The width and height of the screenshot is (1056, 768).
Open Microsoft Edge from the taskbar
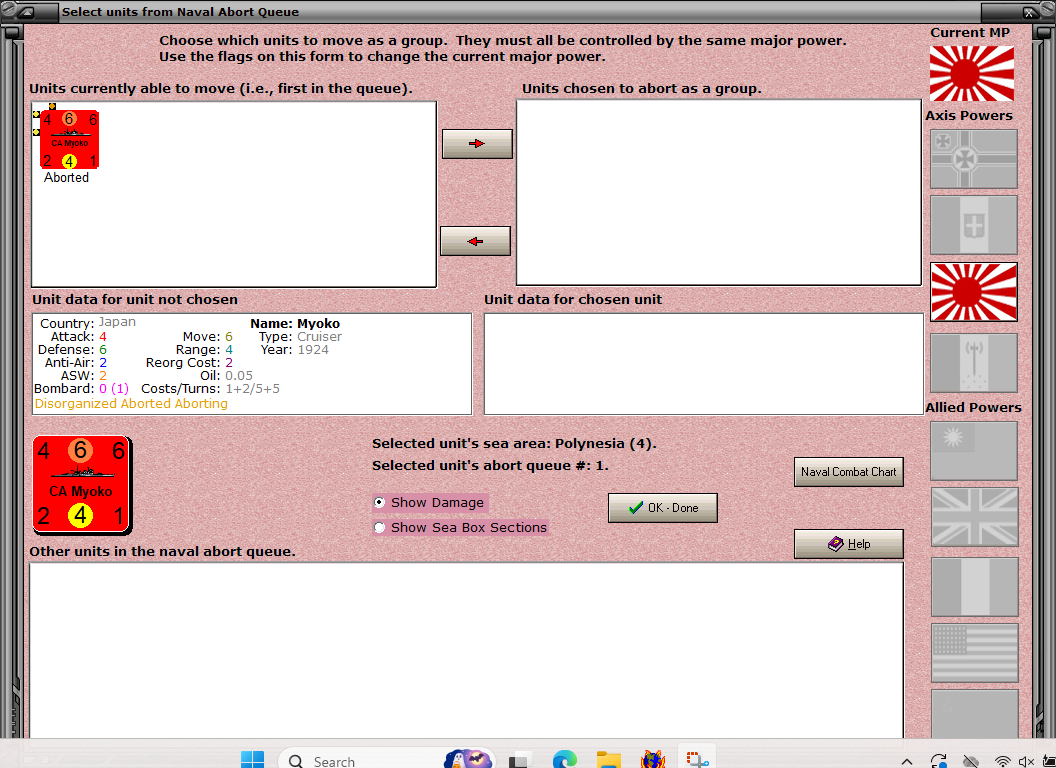(564, 760)
